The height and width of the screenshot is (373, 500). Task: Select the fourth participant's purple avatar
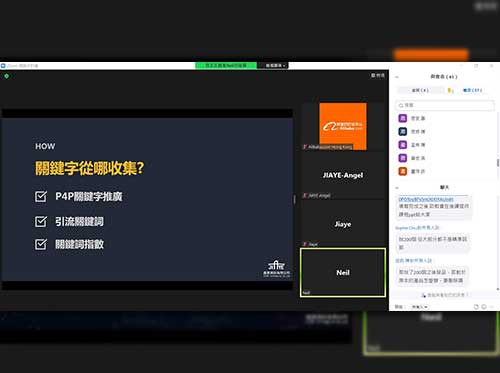coord(403,158)
